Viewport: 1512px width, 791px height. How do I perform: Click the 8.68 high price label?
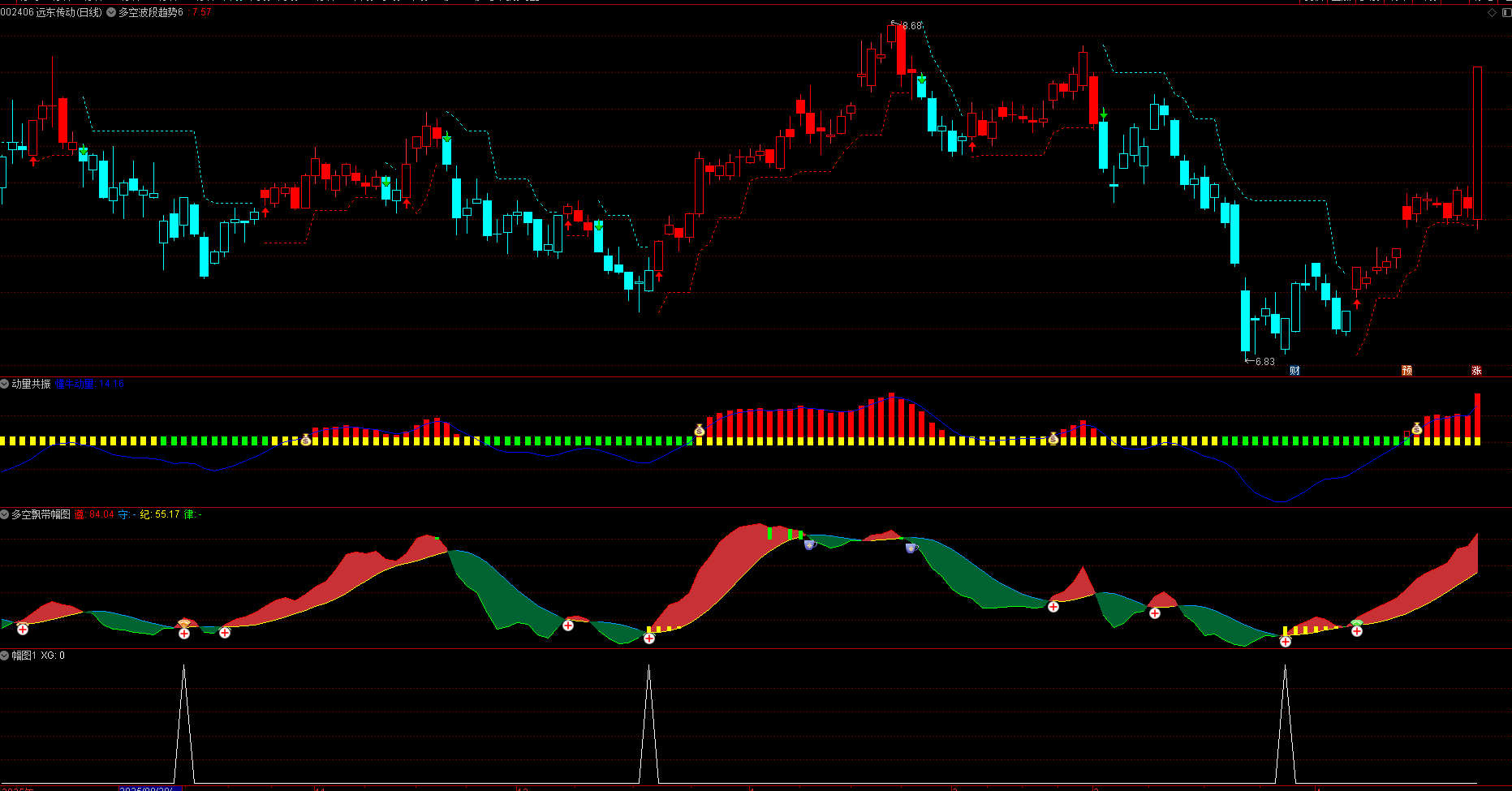(912, 26)
